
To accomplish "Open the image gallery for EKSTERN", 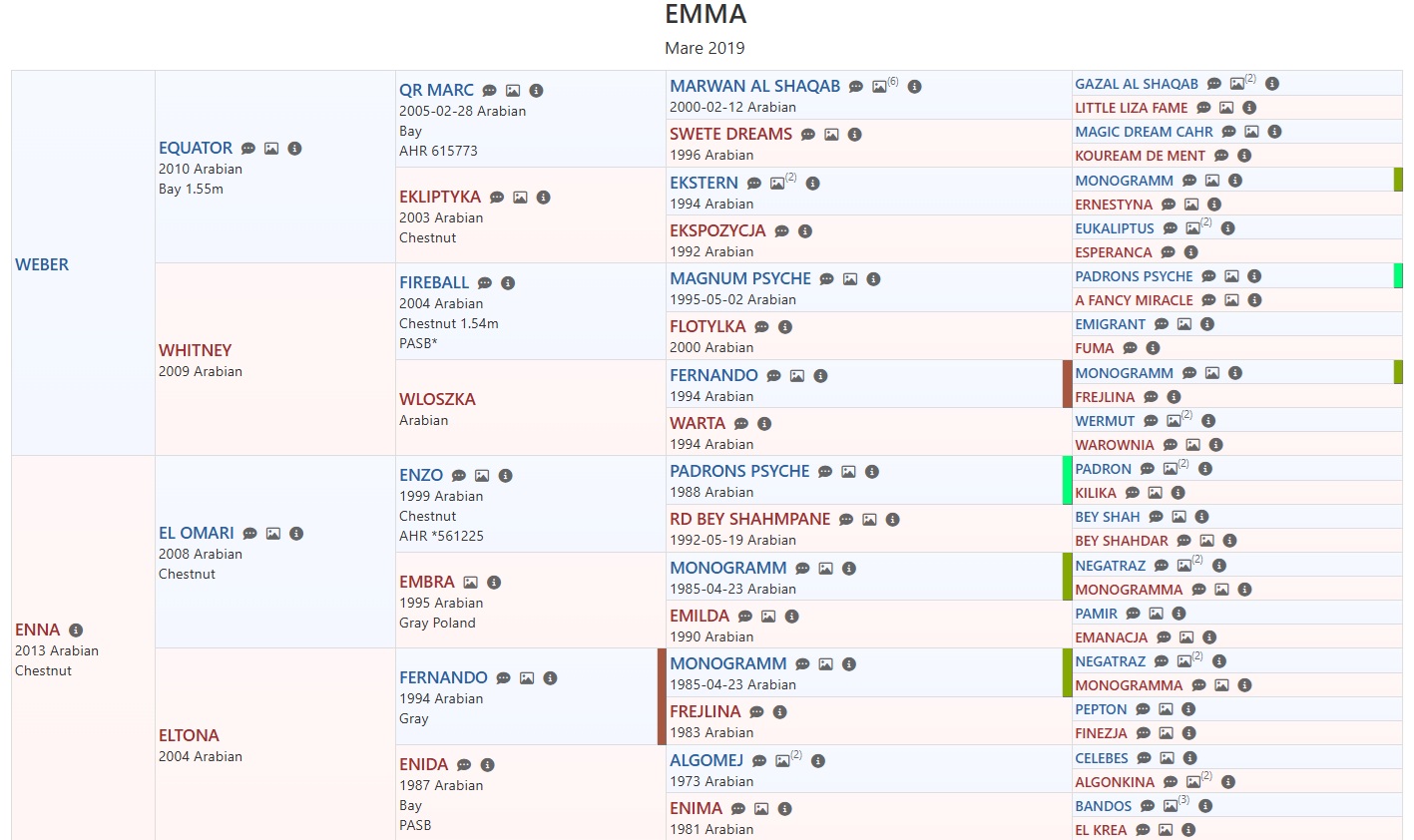I will point(776,183).
